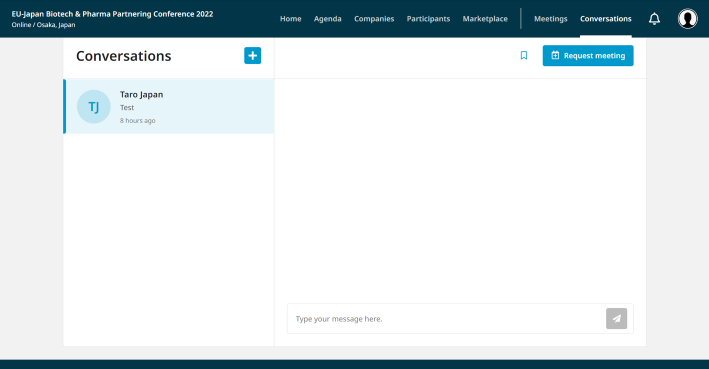The image size is (709, 369).
Task: Click the TJ avatar circle
Action: coord(94,107)
